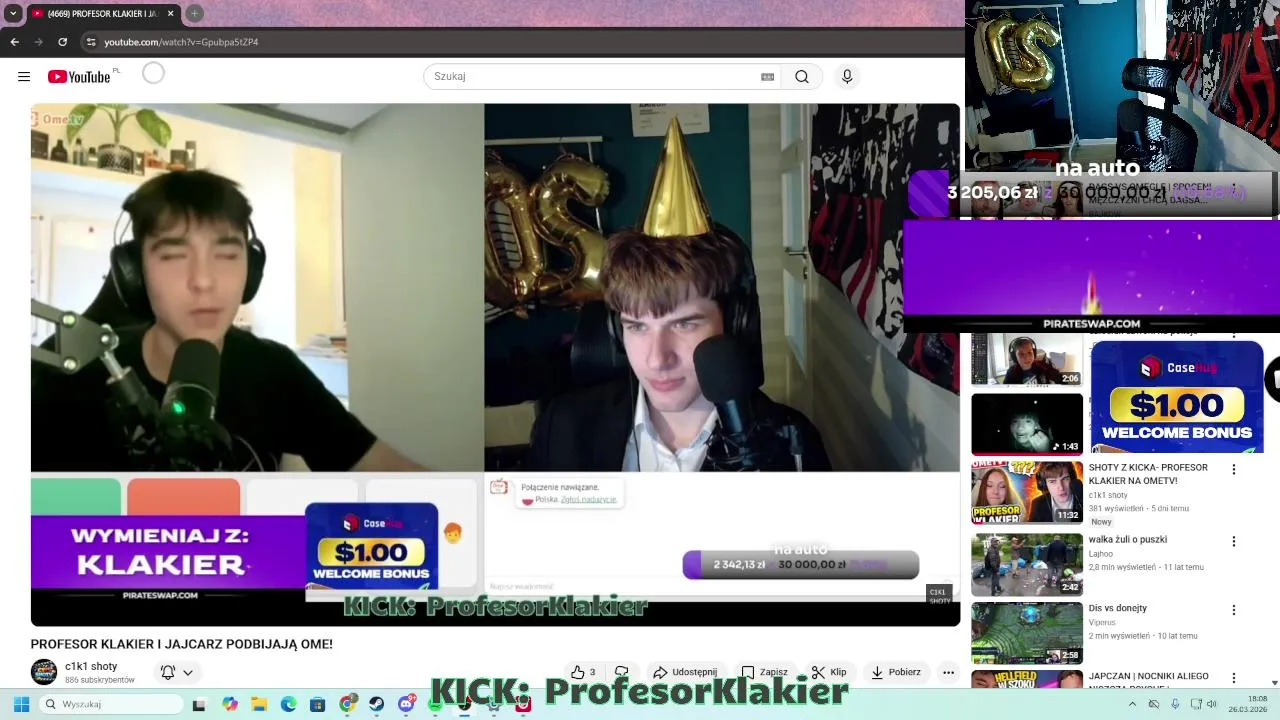This screenshot has height=720, width=1280.
Task: Open the tab search dropdown
Action: (x=13, y=13)
